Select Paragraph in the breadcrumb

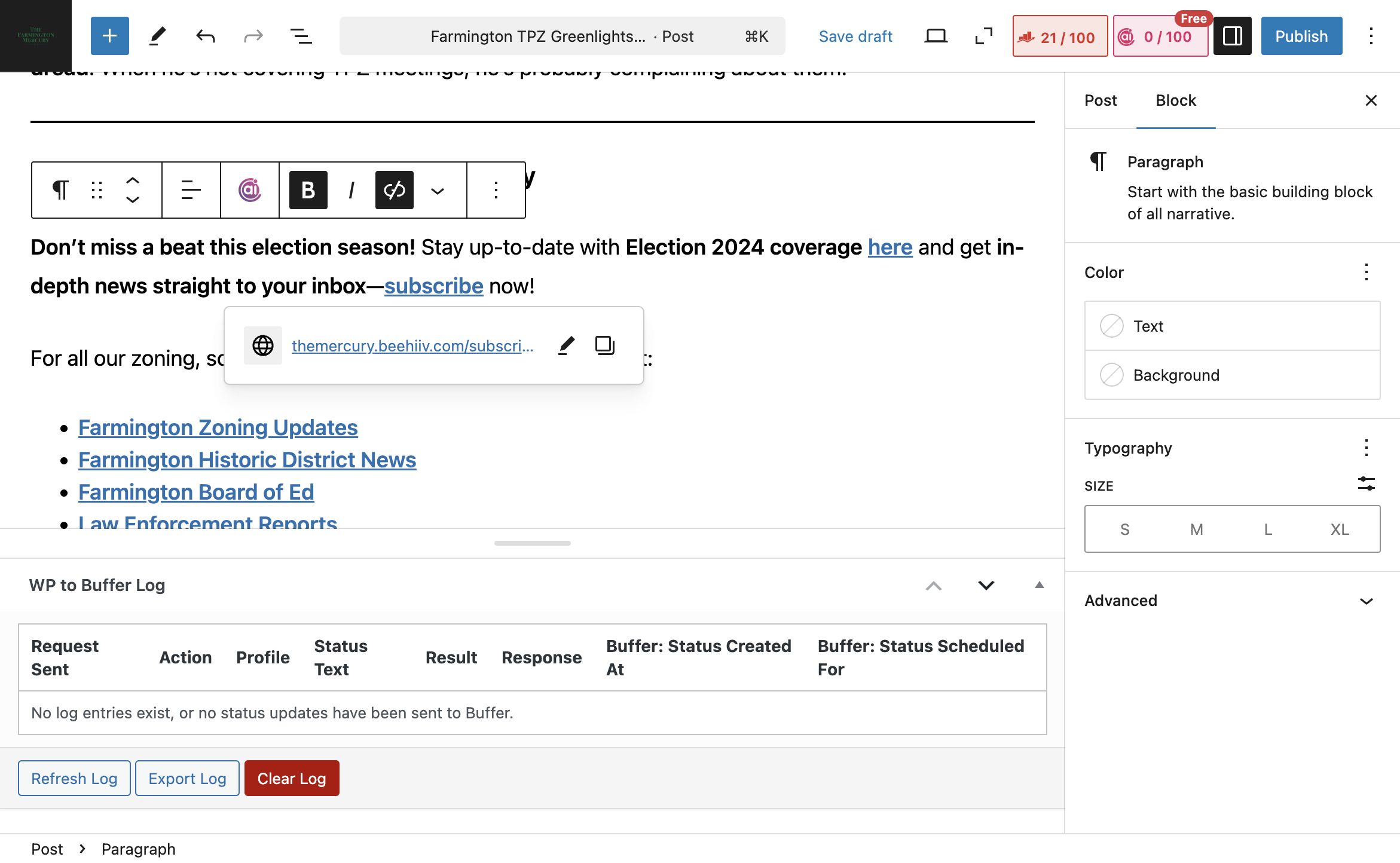138,849
